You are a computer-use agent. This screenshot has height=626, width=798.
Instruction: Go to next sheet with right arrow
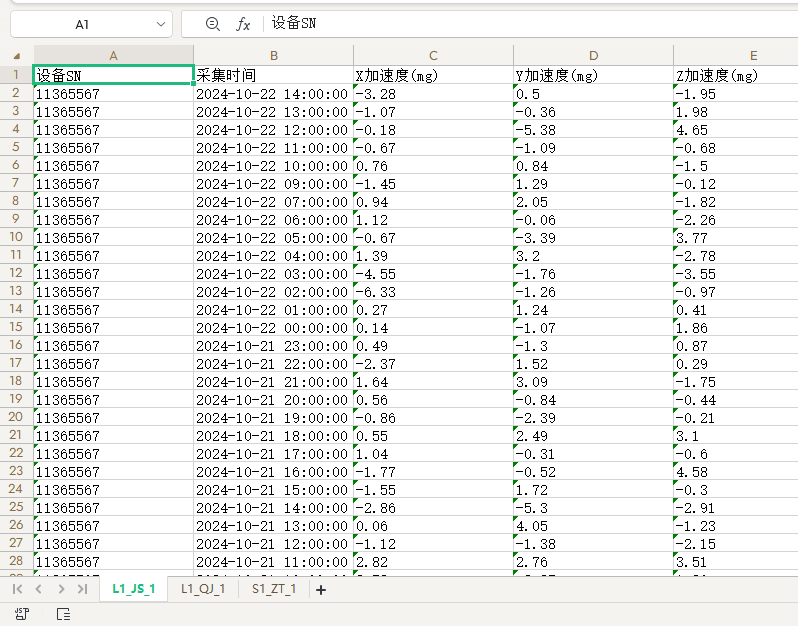[60, 590]
